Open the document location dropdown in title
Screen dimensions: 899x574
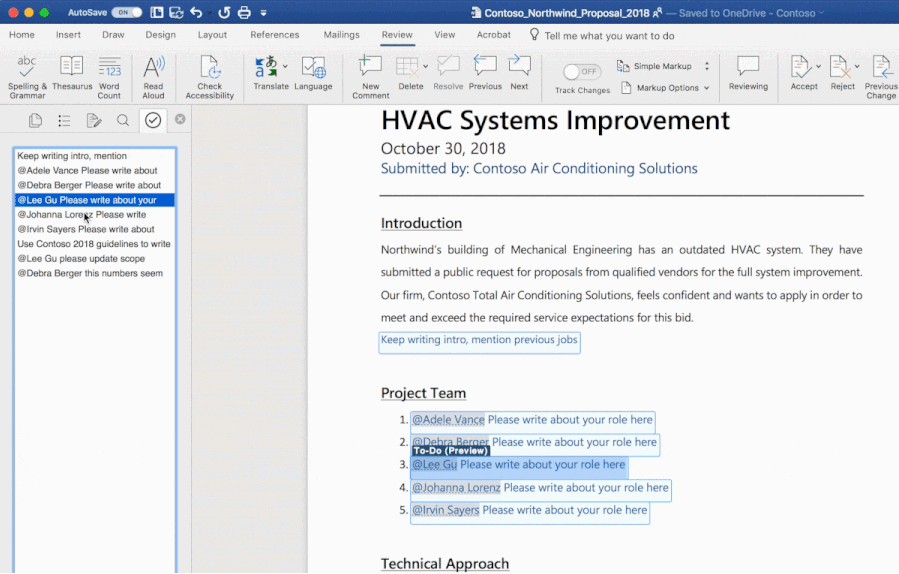point(821,13)
